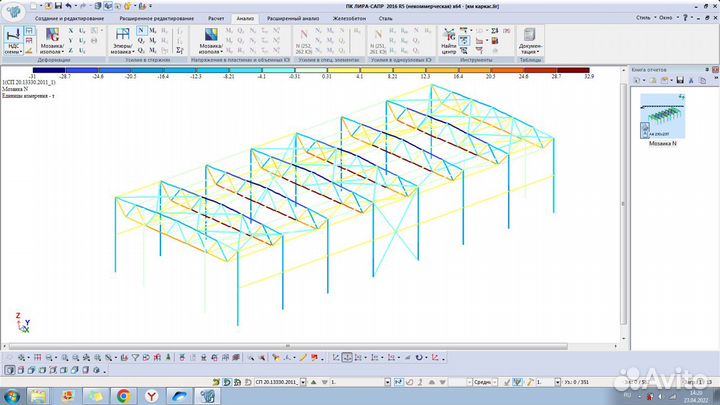Image resolution: width=720 pixels, height=405 pixels.
Task: Click the dark red 28.7 color scale segment
Action: pyautogui.click(x=571, y=69)
